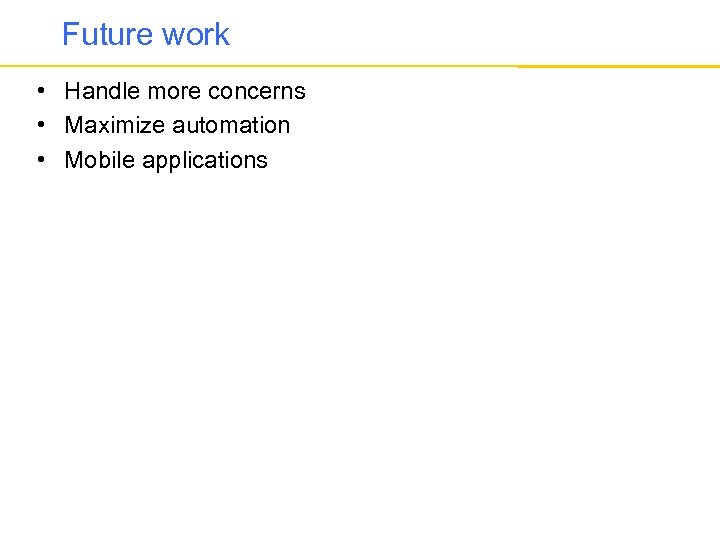Viewport: 720px width, 540px height.
Task: Click bullet dot before "Maximize automation"
Action: click(x=41, y=124)
